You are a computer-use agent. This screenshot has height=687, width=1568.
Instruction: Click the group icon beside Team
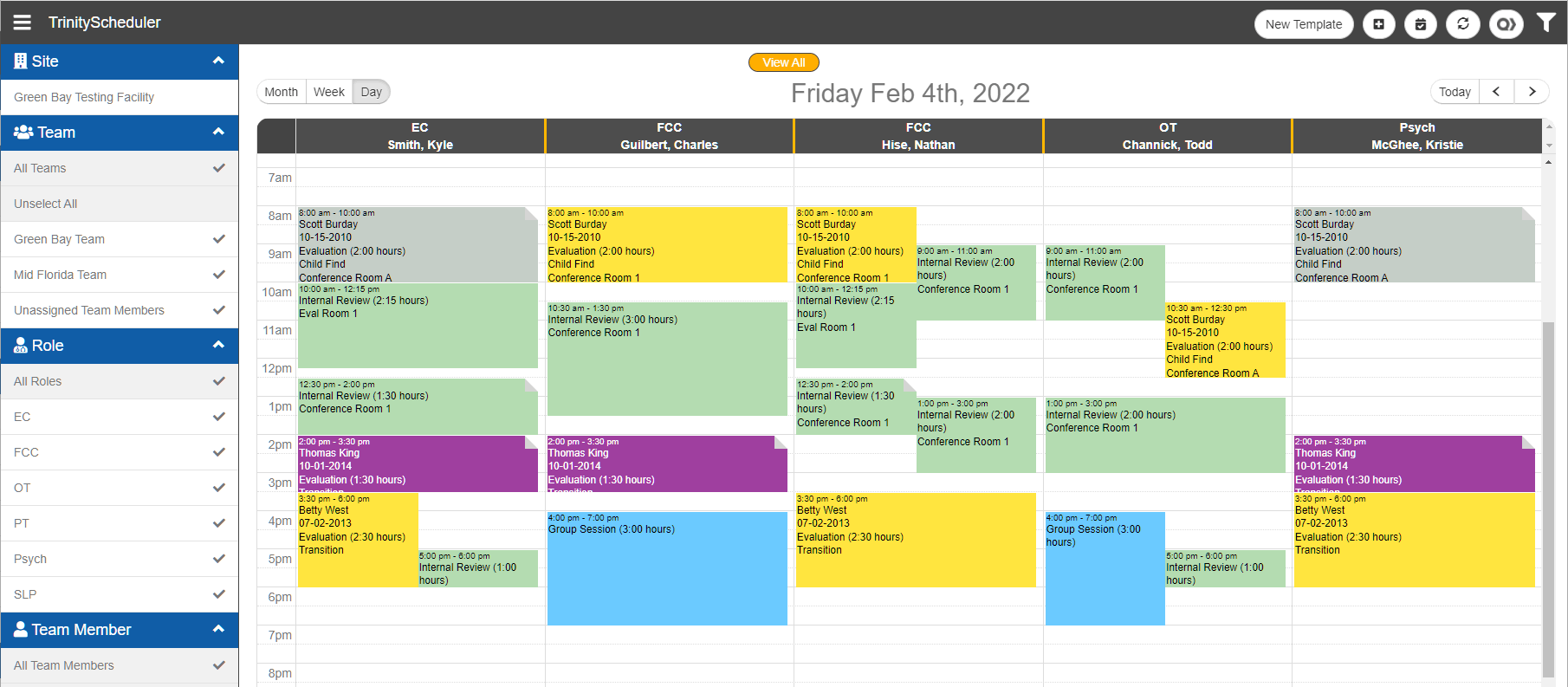tap(23, 133)
